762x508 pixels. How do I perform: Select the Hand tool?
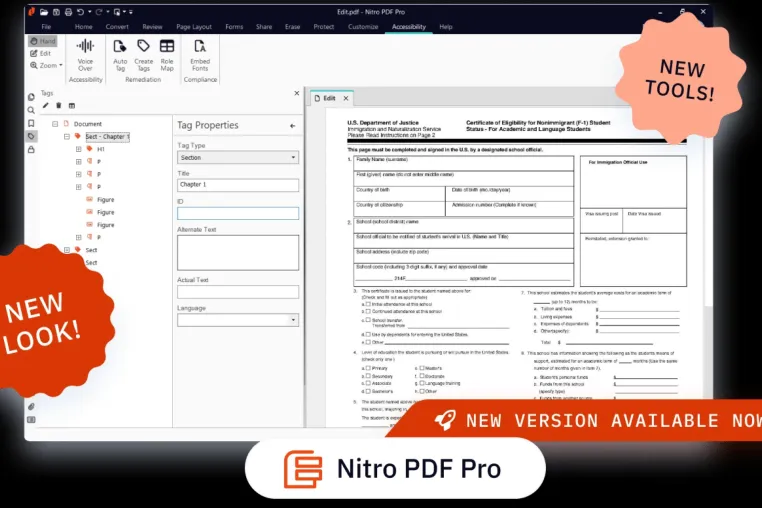click(43, 41)
